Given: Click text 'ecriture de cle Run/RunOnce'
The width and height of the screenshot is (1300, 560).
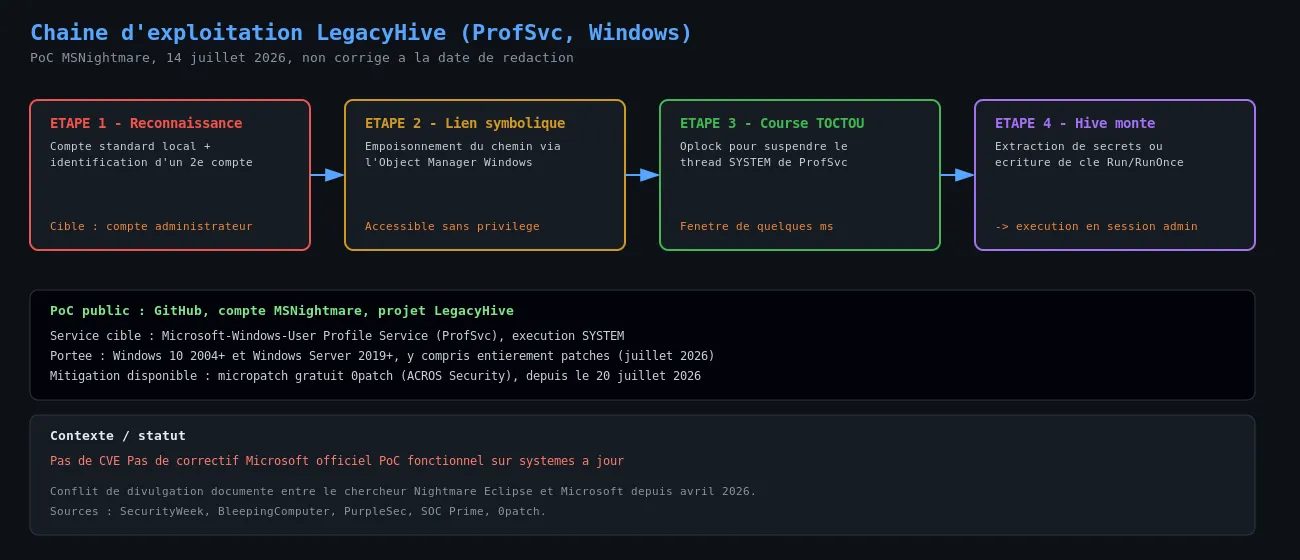Looking at the screenshot, I should [x=1089, y=162].
